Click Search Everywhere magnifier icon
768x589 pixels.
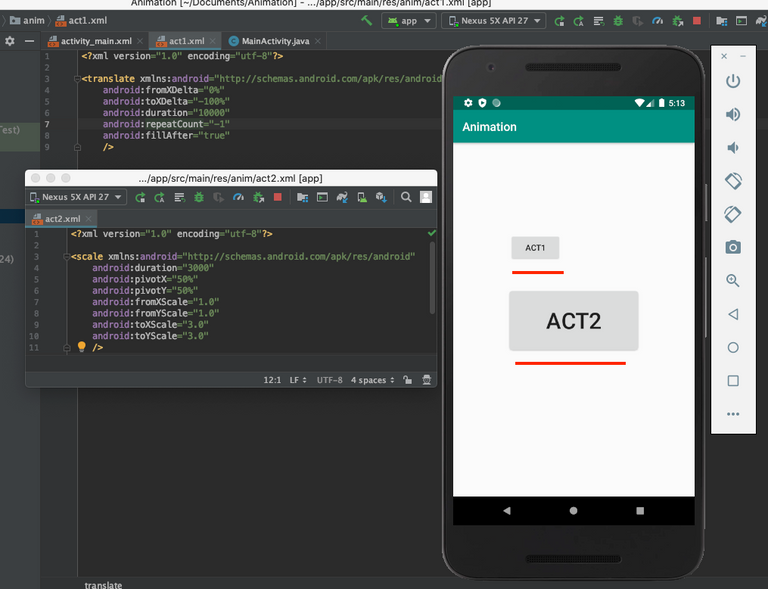[x=406, y=197]
